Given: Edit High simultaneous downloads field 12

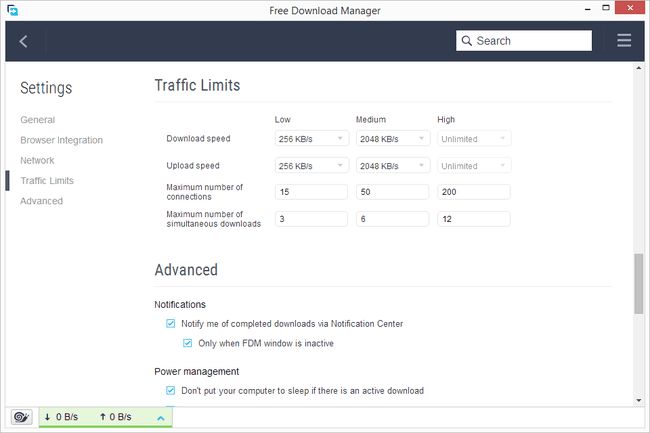Looking at the screenshot, I should point(474,219).
